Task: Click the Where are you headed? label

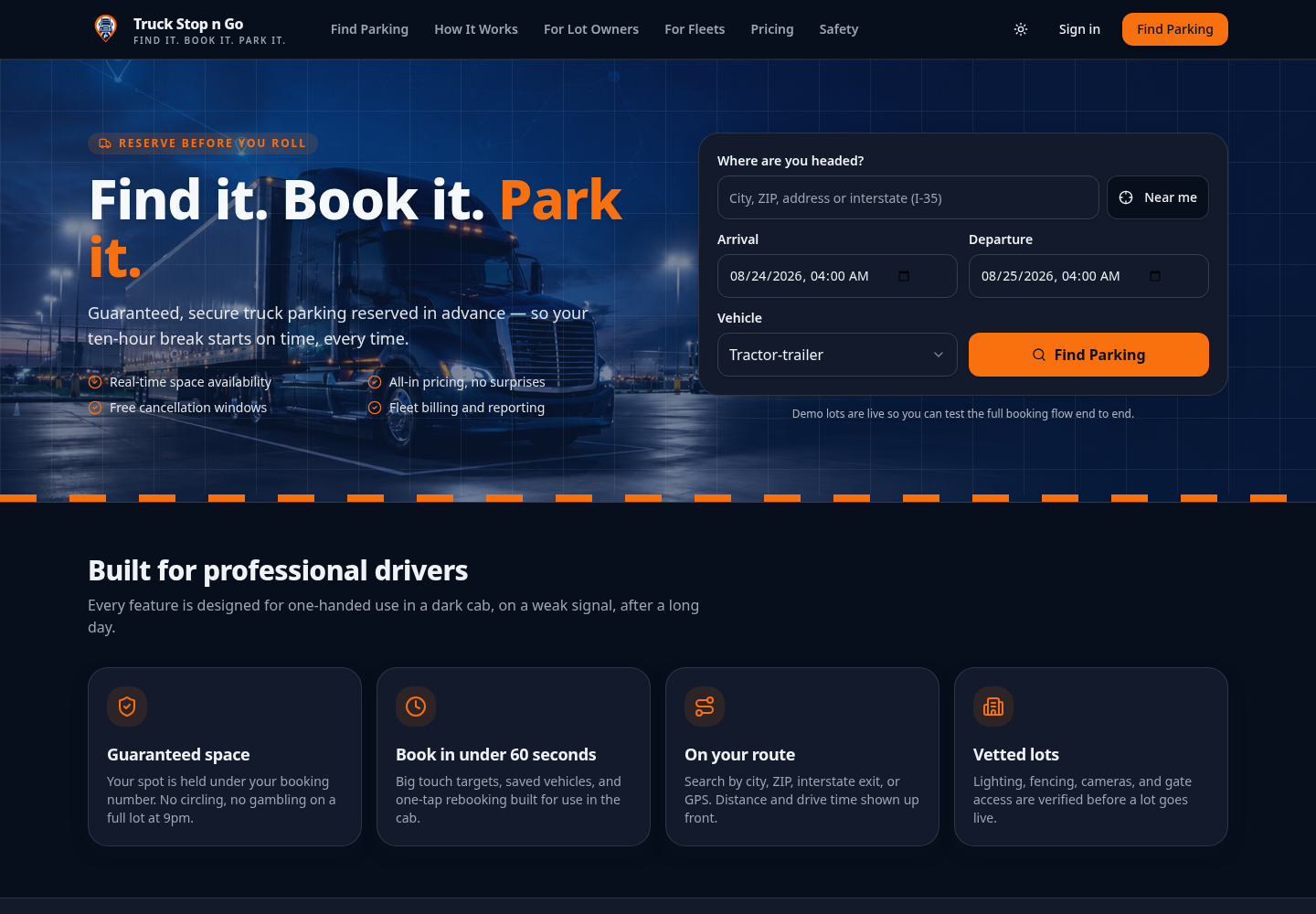Action: coord(791,161)
